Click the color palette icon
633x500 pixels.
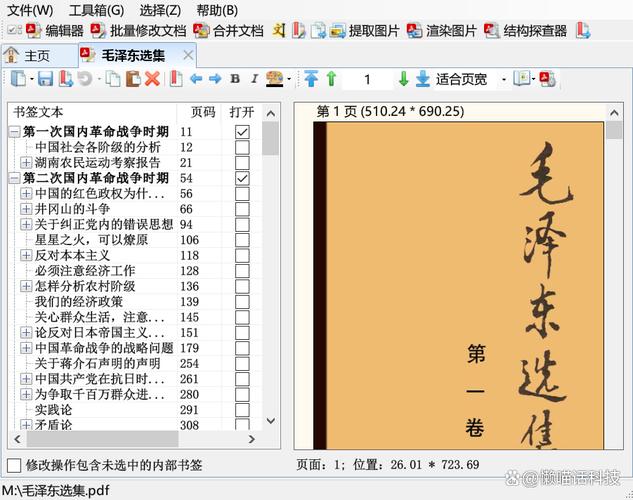(x=275, y=79)
